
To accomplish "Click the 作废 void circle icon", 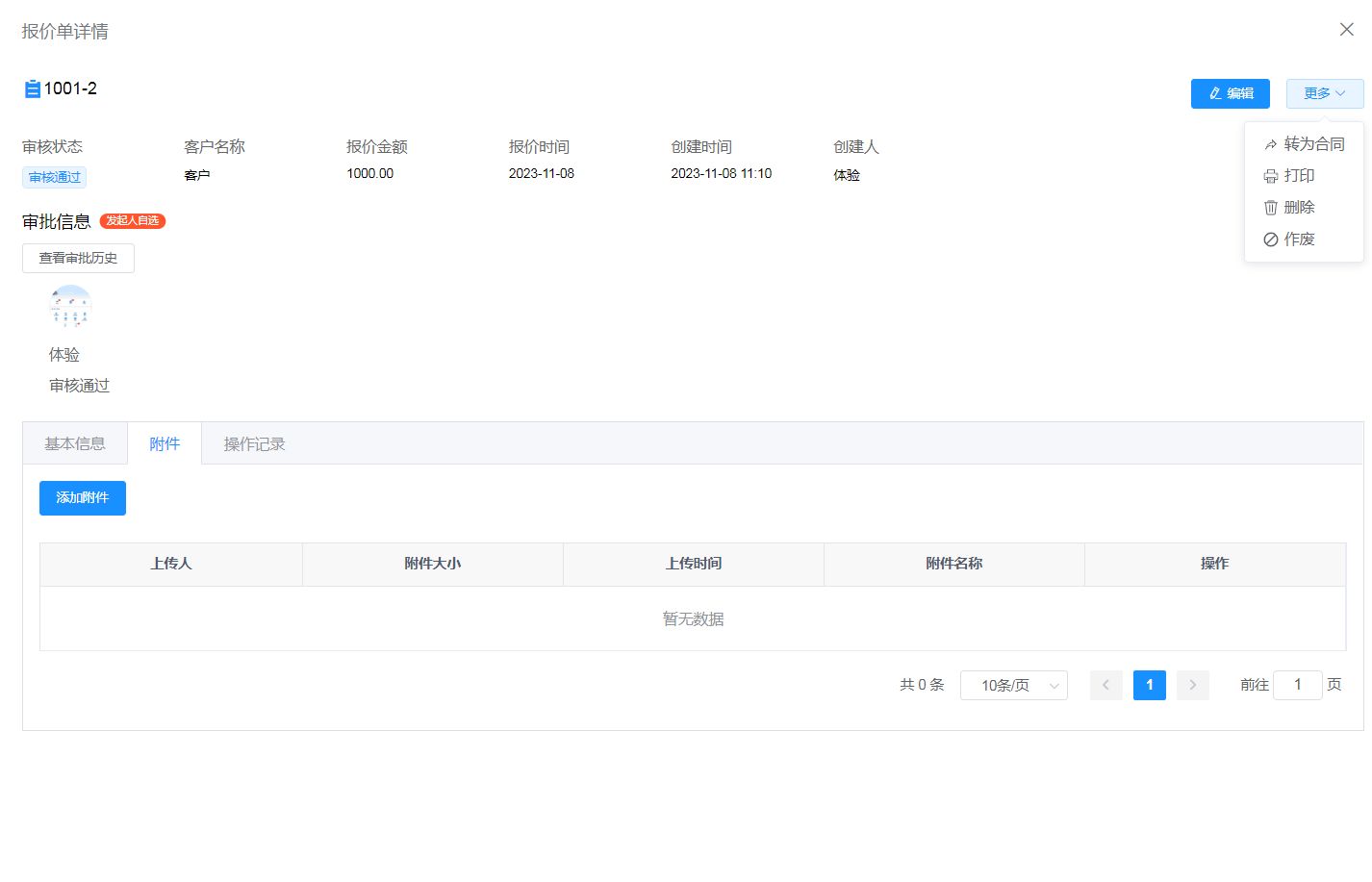I will tap(1271, 239).
